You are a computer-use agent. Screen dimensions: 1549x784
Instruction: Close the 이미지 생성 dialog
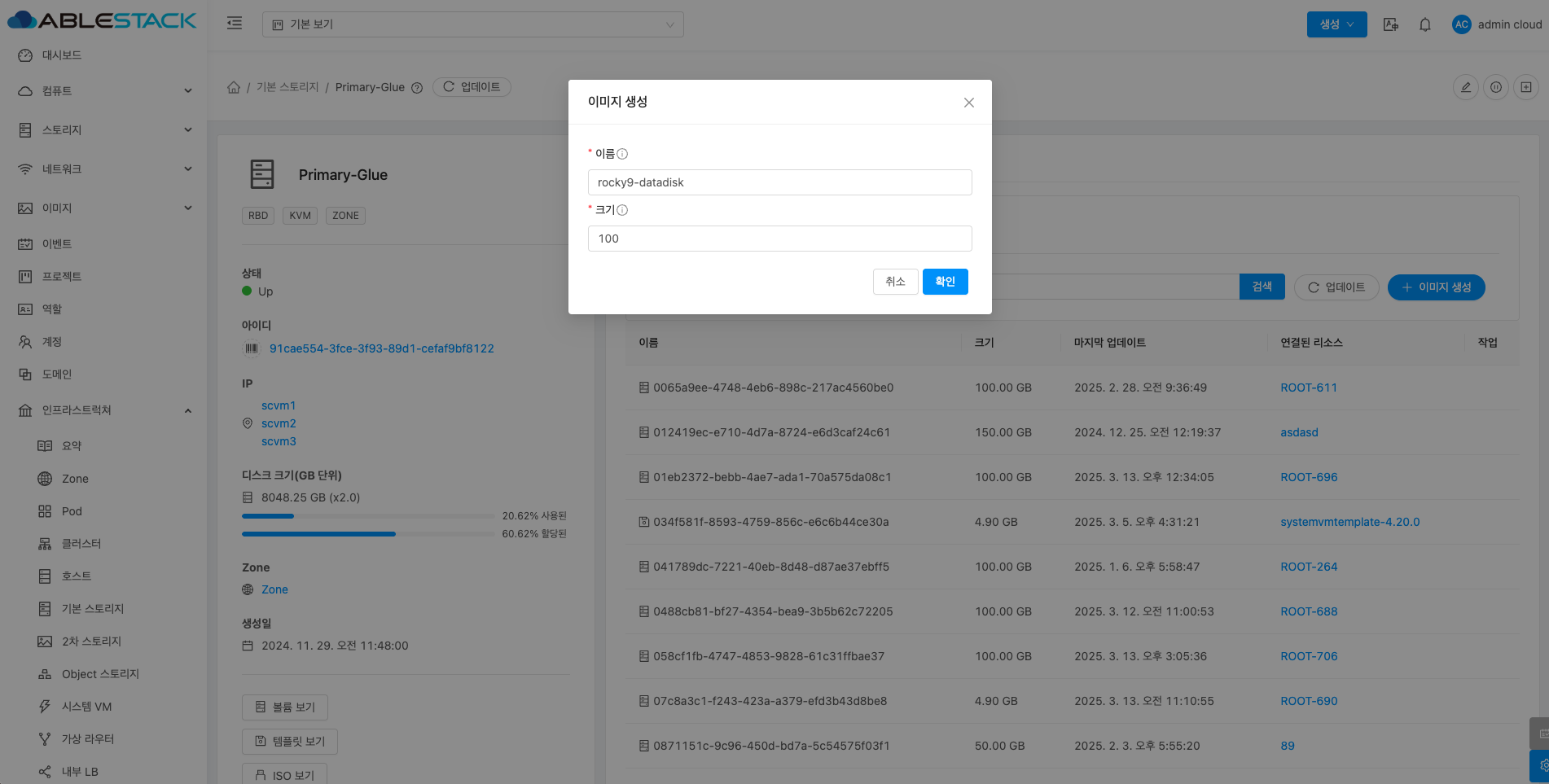click(x=968, y=103)
